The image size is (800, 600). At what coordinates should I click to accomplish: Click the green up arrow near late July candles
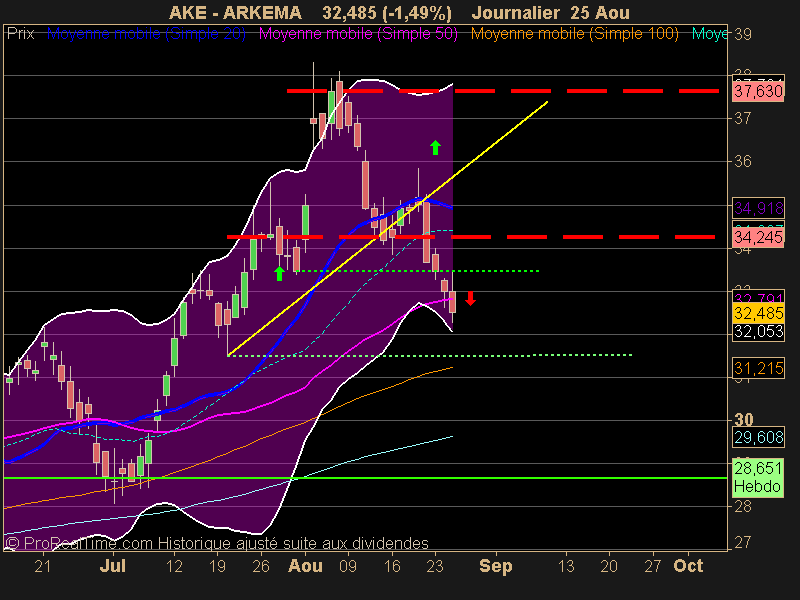279,273
